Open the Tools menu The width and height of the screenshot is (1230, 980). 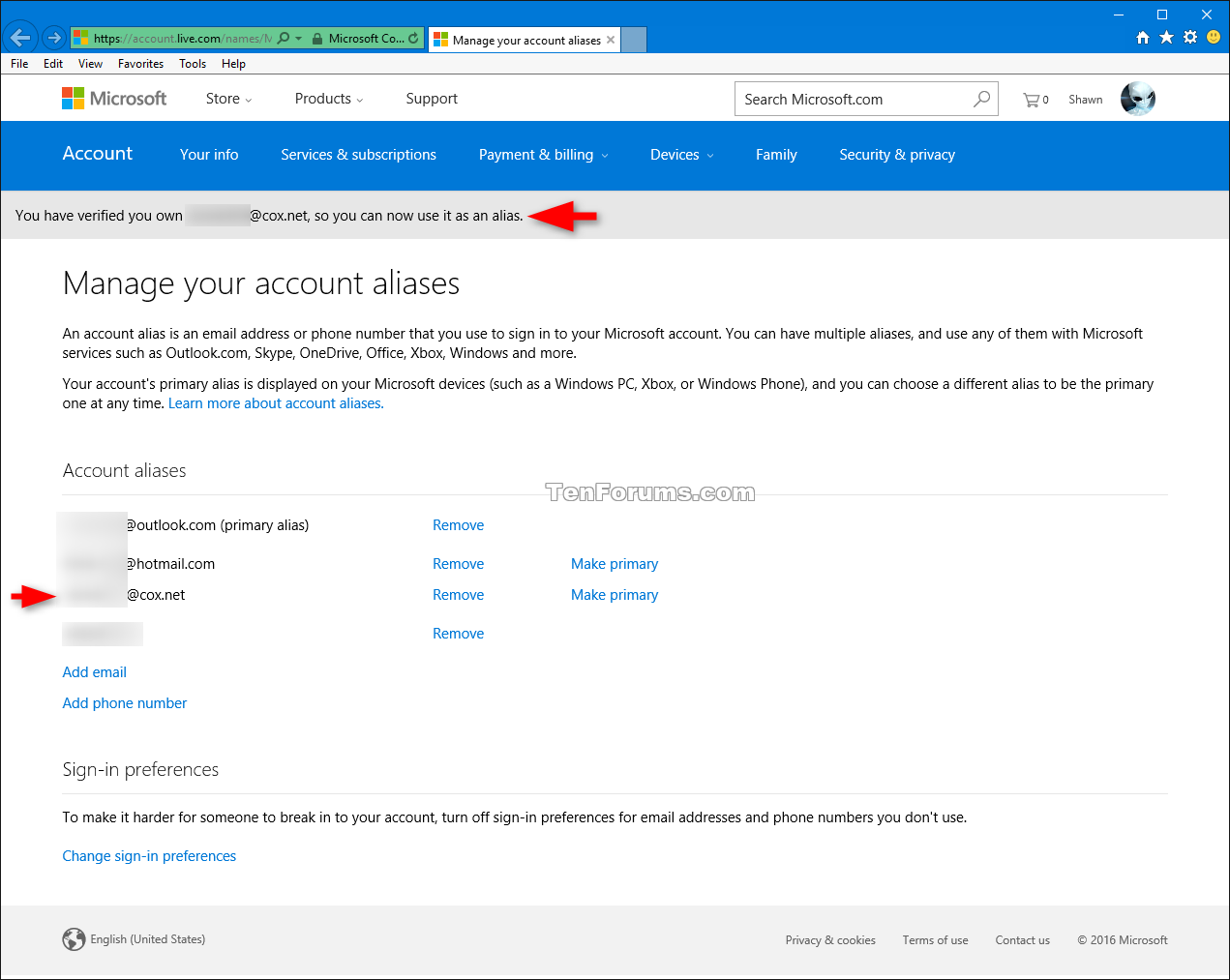(x=193, y=64)
